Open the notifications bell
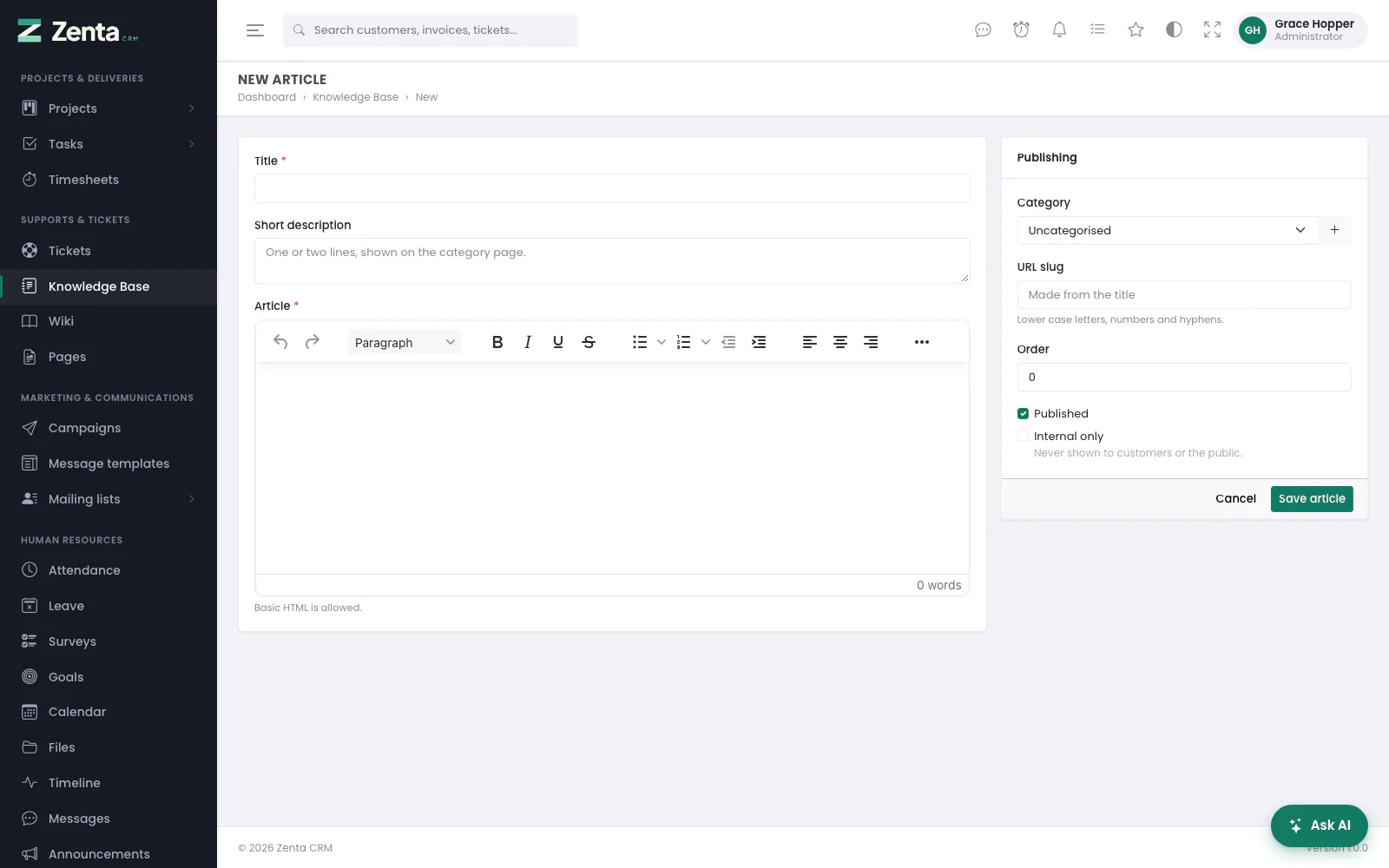 coord(1059,30)
